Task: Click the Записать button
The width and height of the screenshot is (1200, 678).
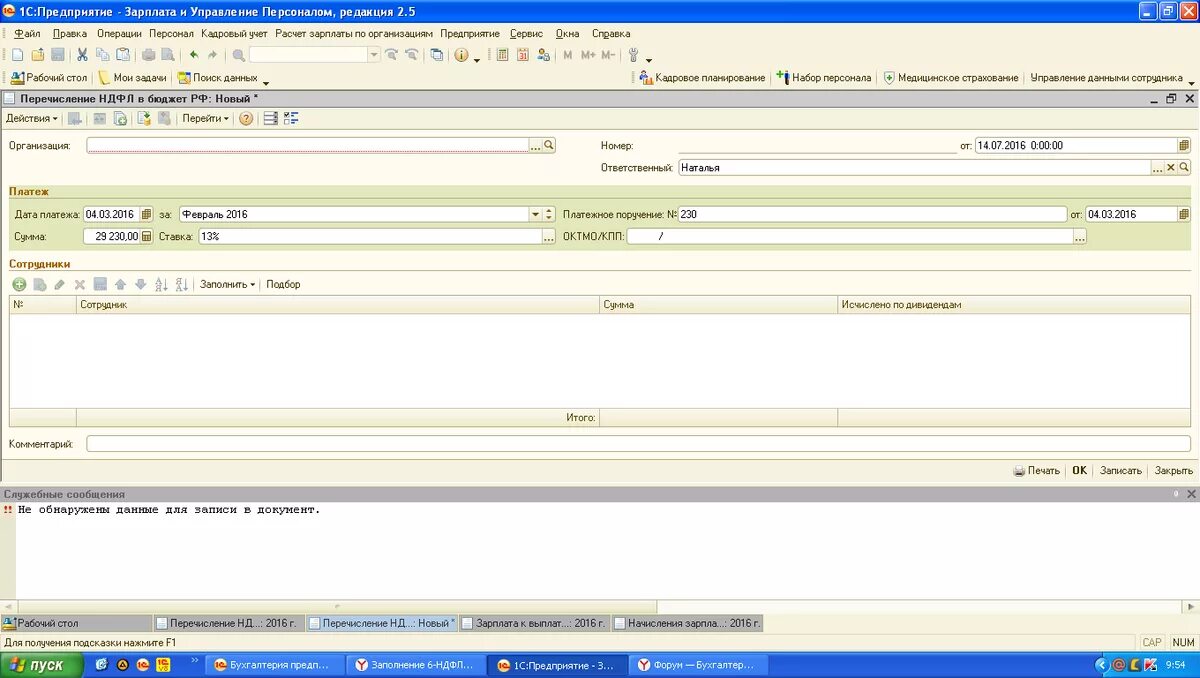Action: coord(1121,470)
